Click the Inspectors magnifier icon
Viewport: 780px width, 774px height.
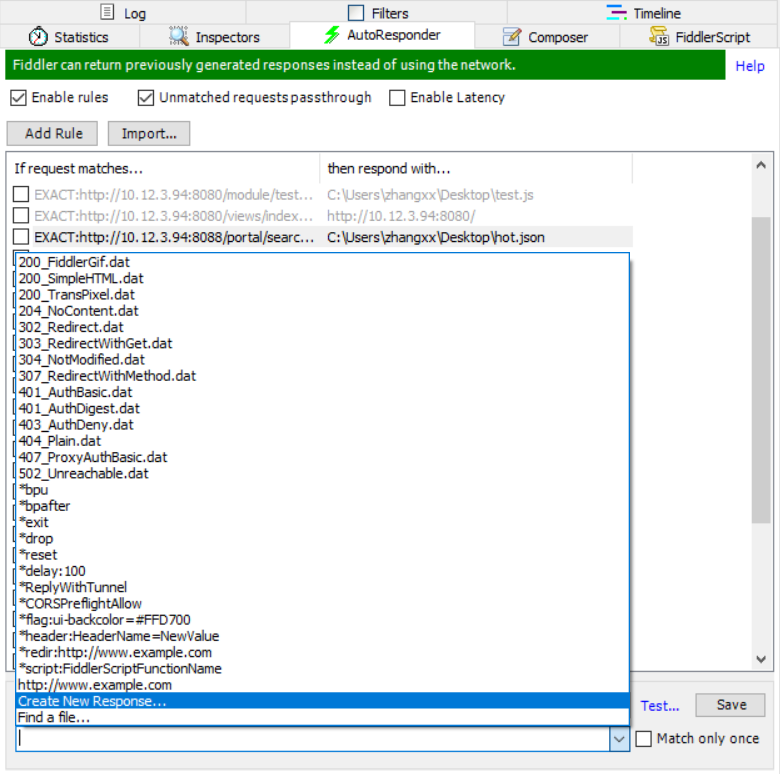(179, 36)
